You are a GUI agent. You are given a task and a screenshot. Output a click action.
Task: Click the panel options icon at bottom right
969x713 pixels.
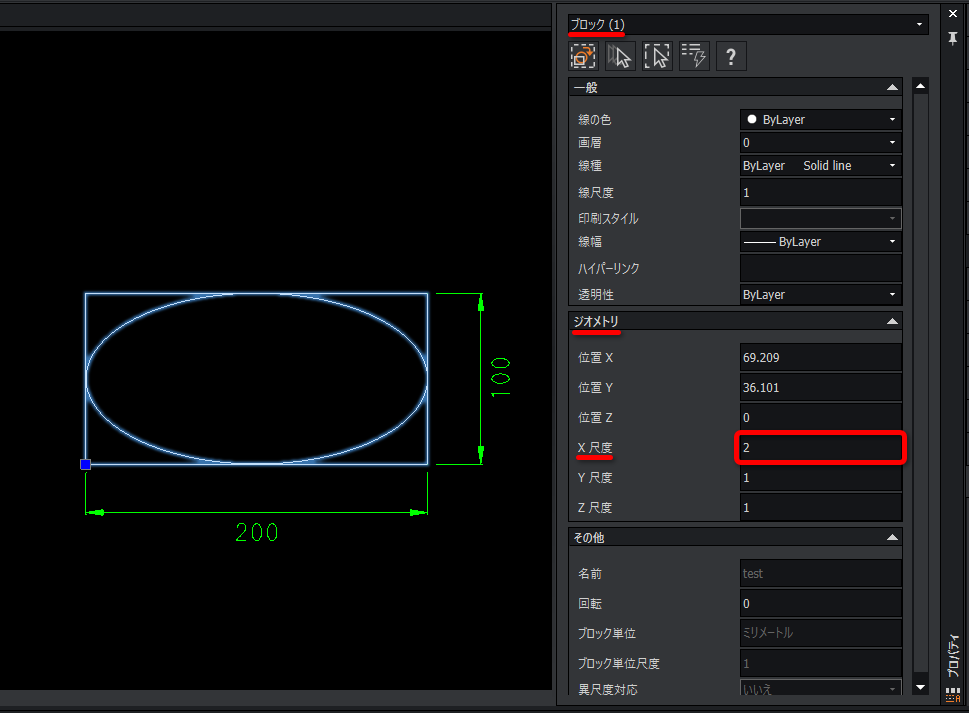point(952,695)
